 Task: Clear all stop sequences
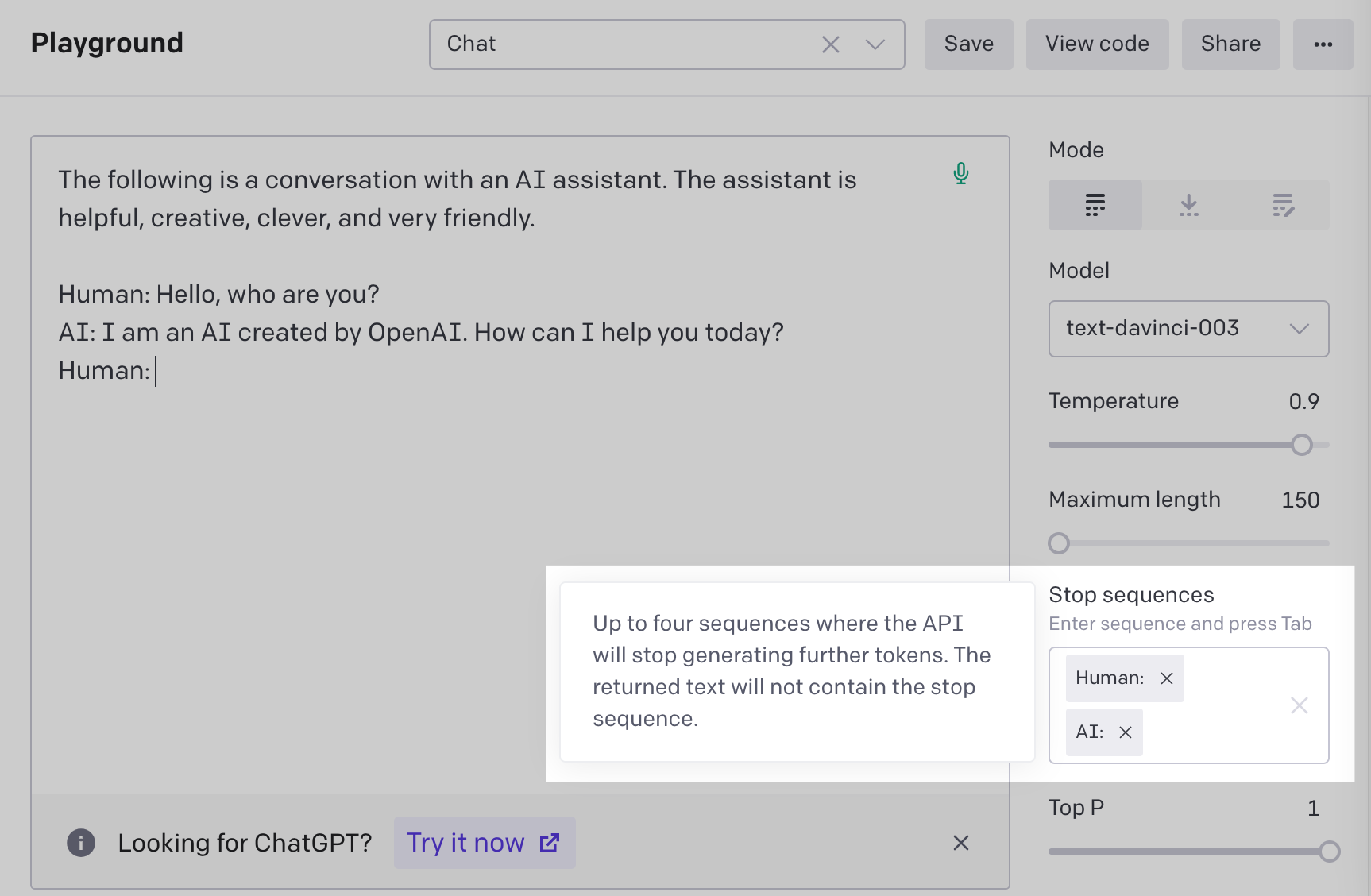1300,705
